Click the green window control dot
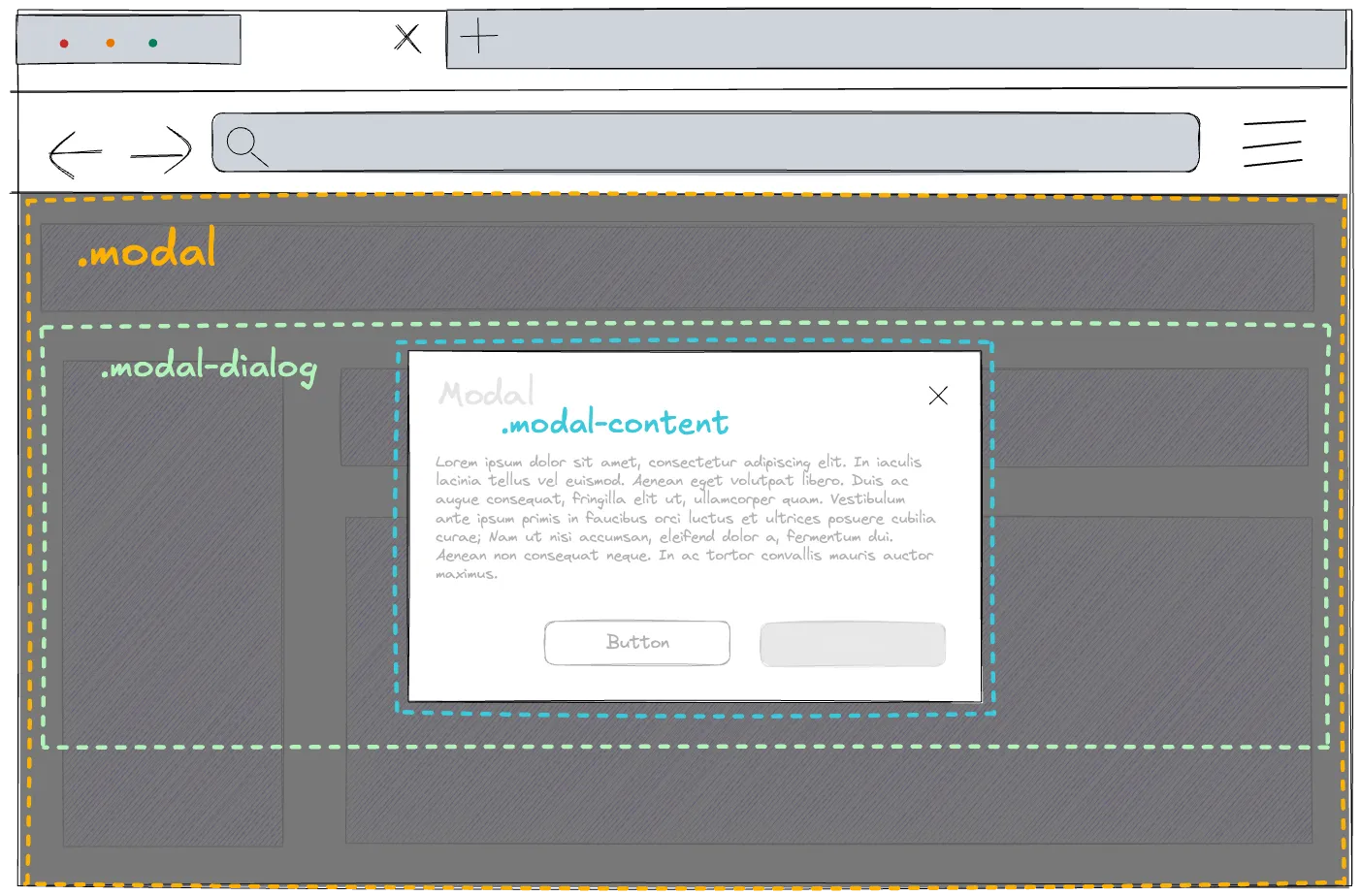Screen dimensions: 1361x896 pos(153,44)
